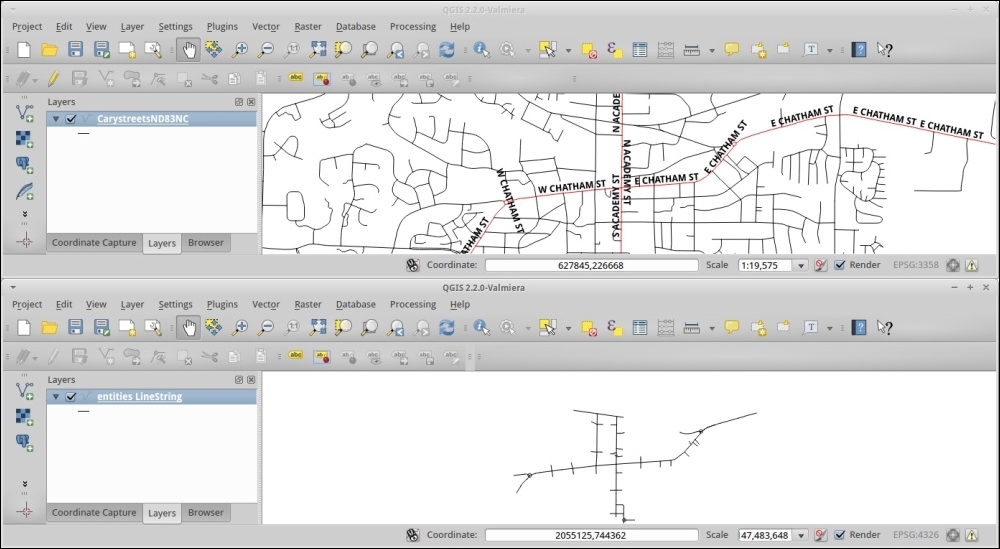This screenshot has height=549, width=1000.
Task: Switch to Coordinate Capture tab in top window
Action: pyautogui.click(x=94, y=243)
